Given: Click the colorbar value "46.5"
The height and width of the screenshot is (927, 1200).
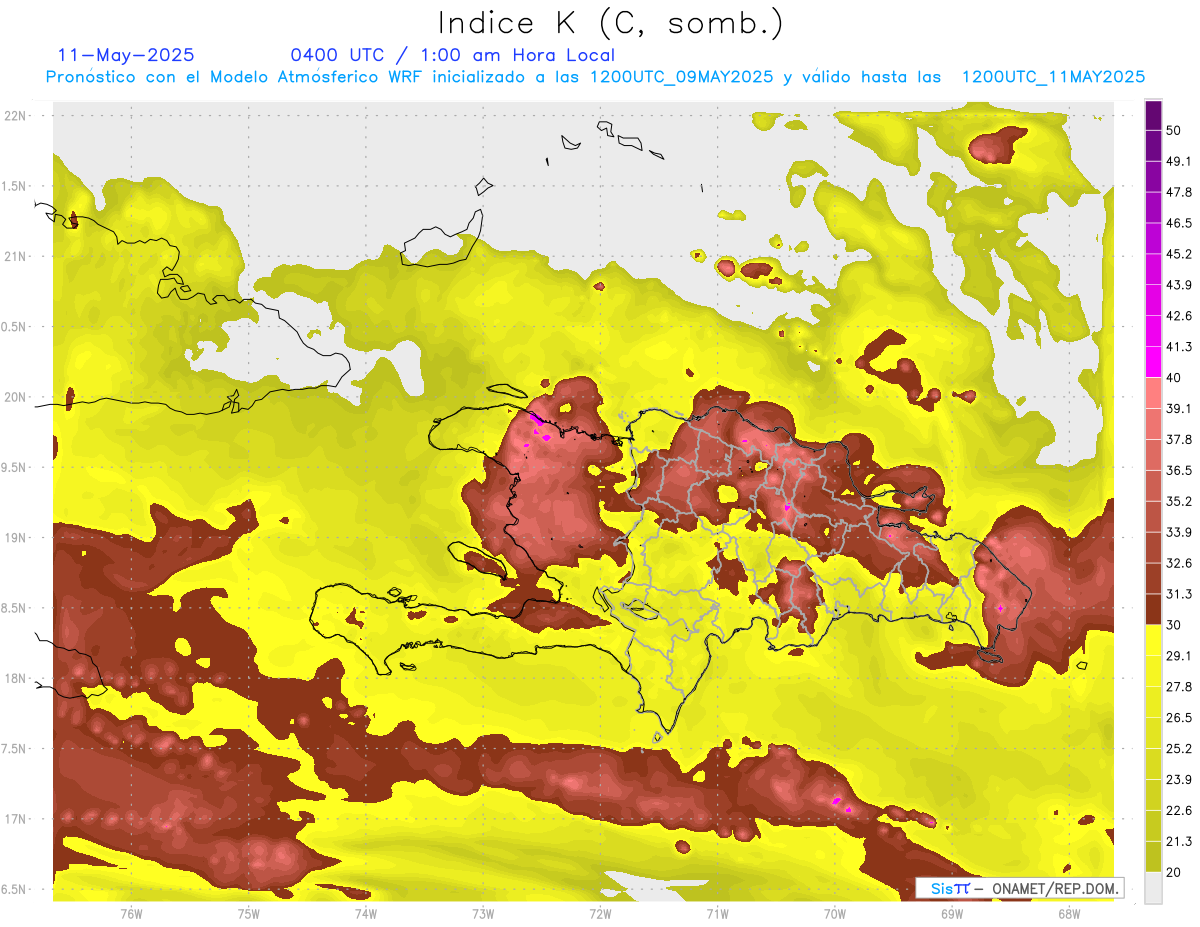Looking at the screenshot, I should pyautogui.click(x=1178, y=223).
